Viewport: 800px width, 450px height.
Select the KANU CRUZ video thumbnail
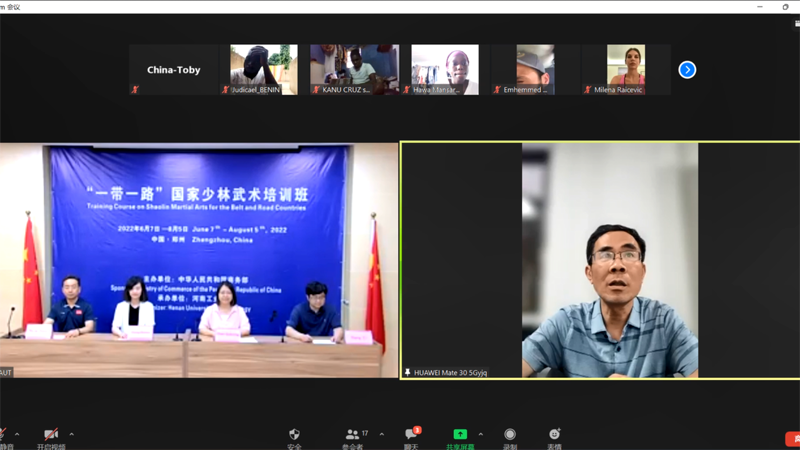click(354, 69)
